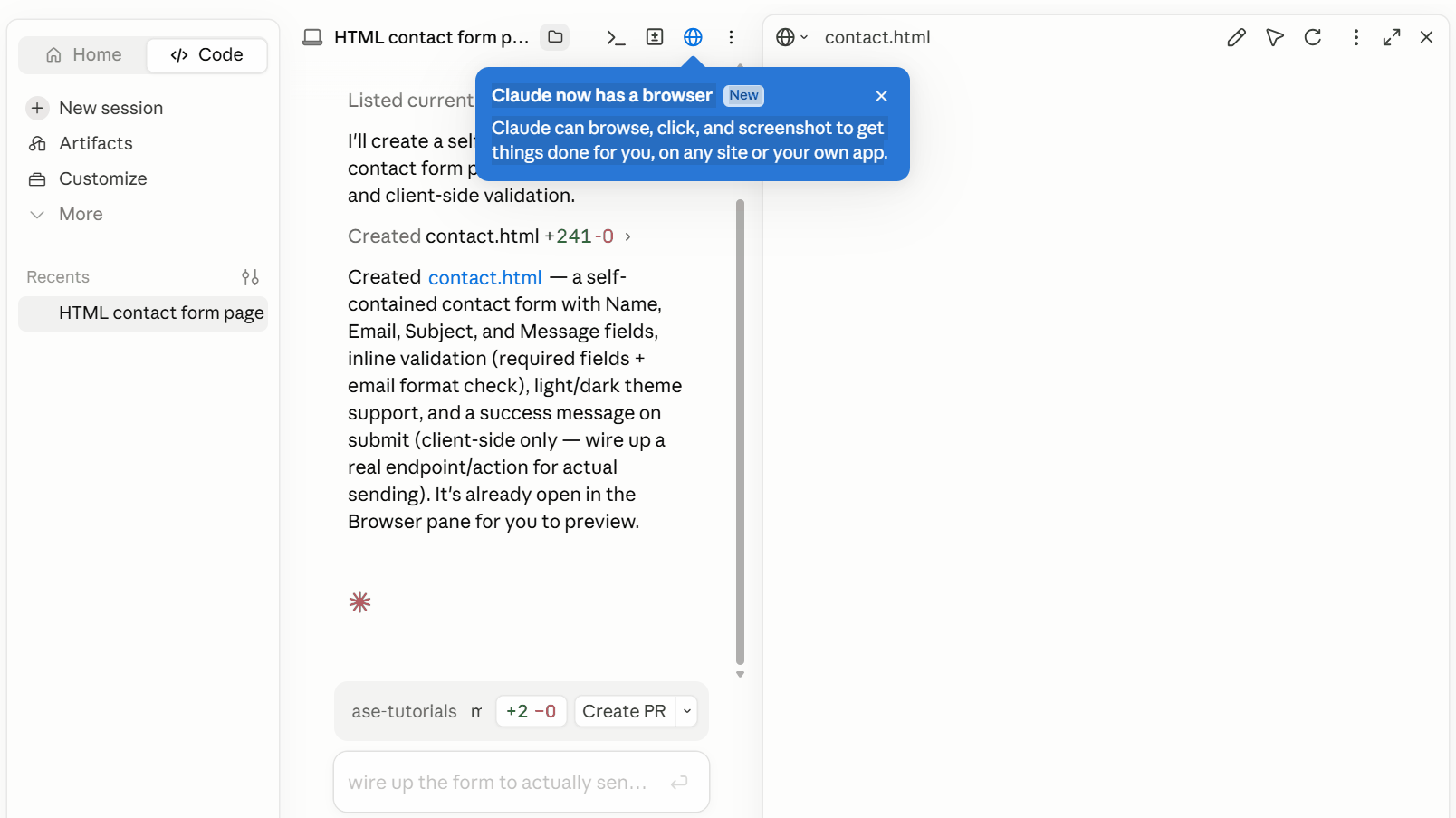Image resolution: width=1456 pixels, height=818 pixels.
Task: Reload the contact.html browser page
Action: [x=1312, y=37]
